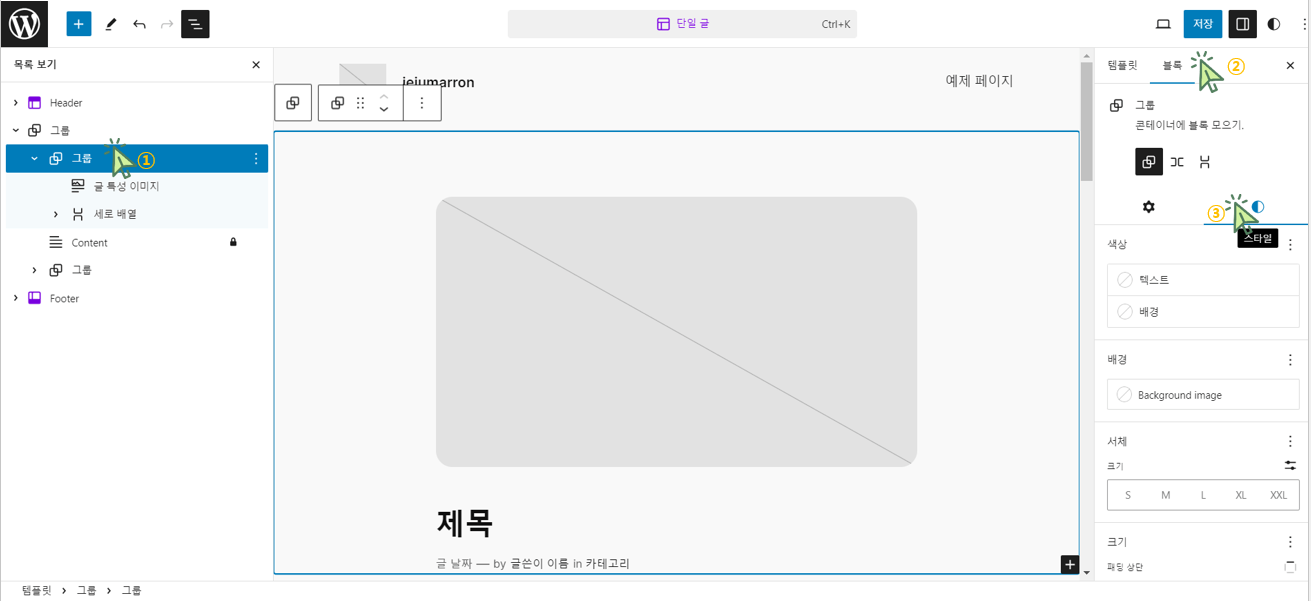Select the Content row in list view
Screen dimensions: 1311x601
click(137, 242)
